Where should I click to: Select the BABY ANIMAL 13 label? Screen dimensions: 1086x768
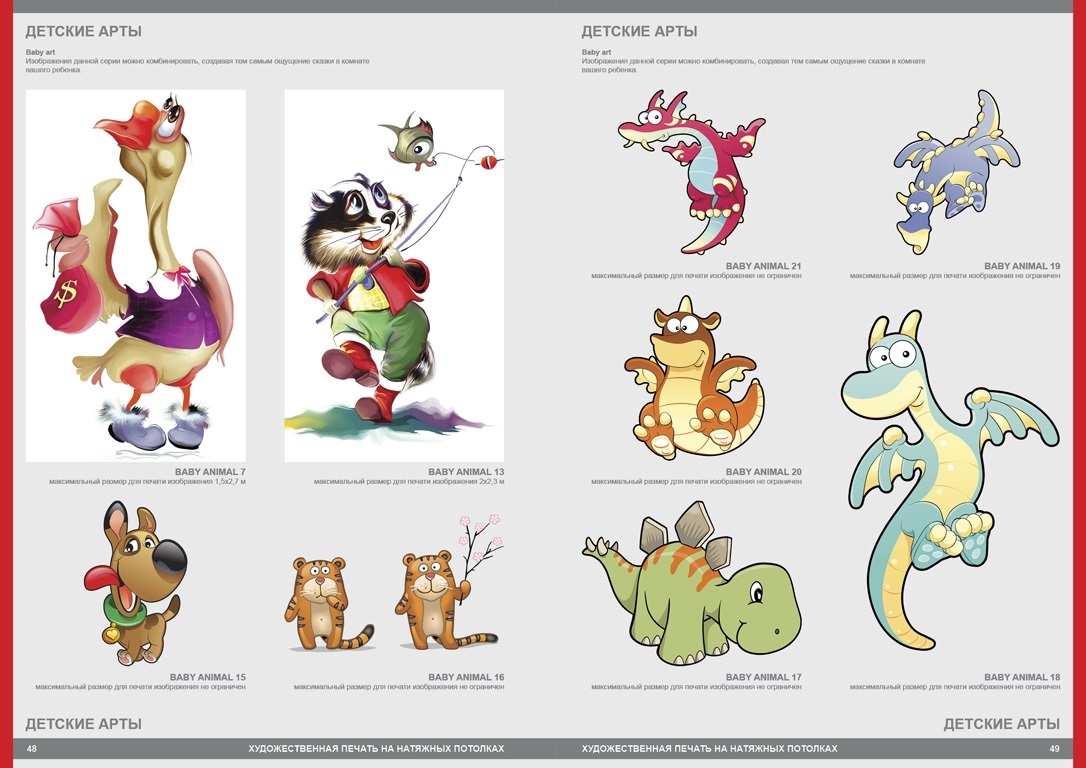pos(466,472)
